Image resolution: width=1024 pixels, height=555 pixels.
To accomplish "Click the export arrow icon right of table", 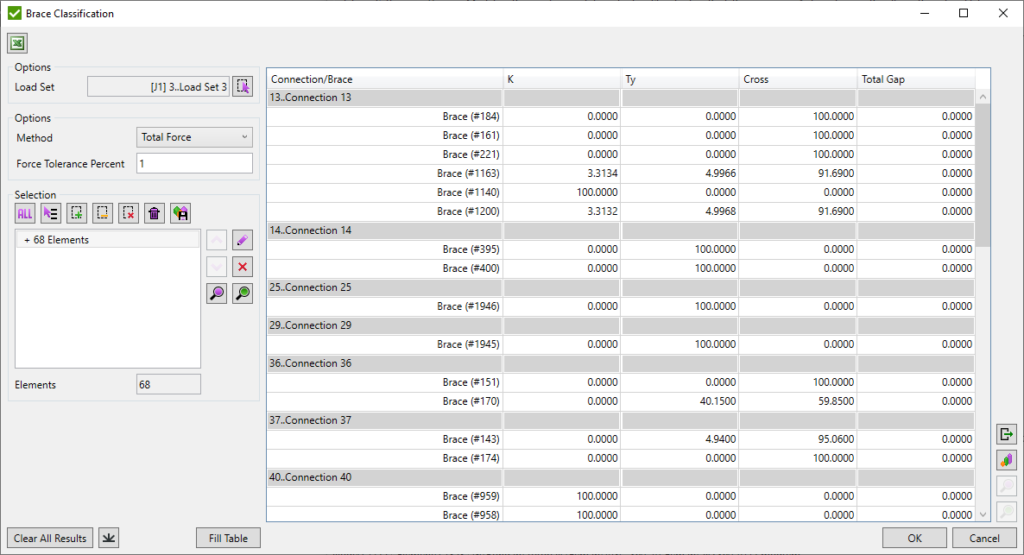I will (x=1006, y=434).
